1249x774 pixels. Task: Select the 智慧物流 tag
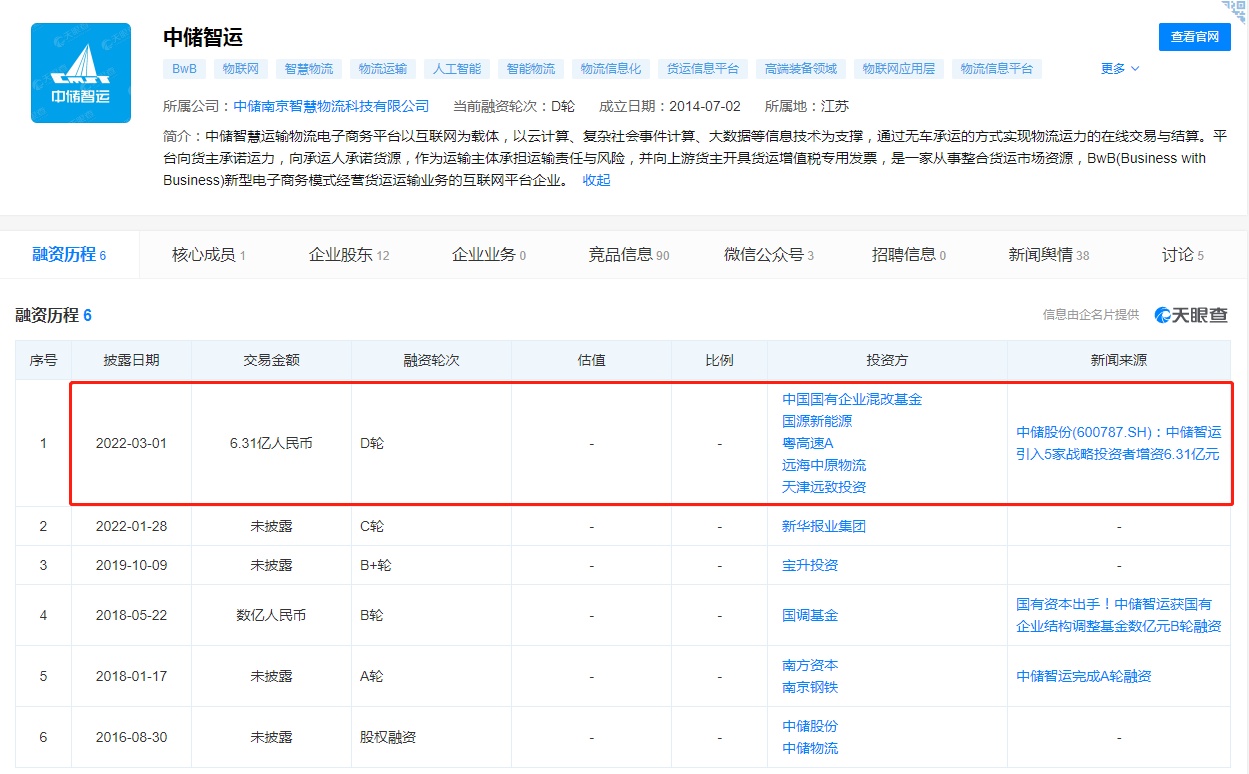tap(309, 69)
